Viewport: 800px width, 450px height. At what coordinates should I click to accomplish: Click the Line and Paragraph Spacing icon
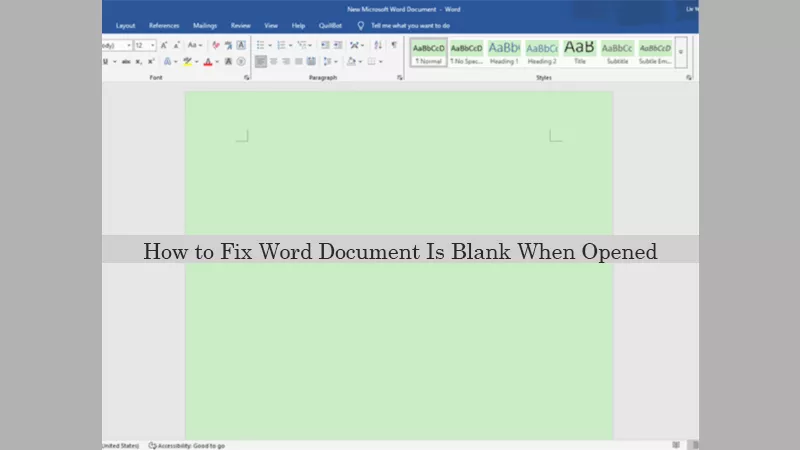point(328,62)
